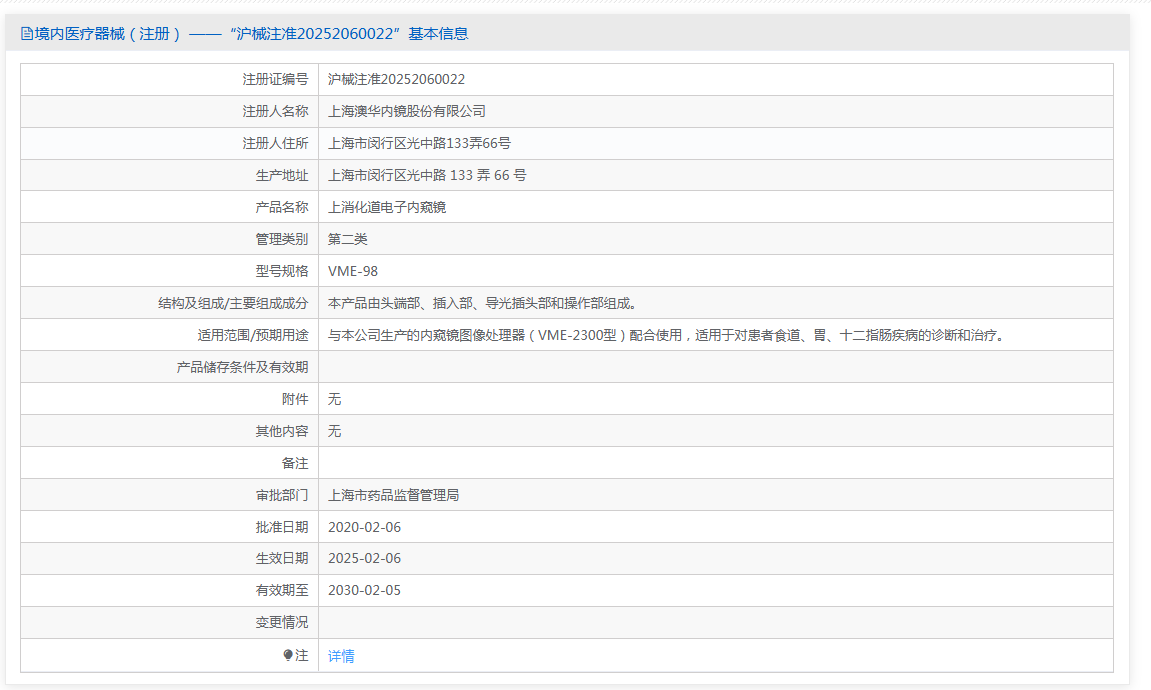Click the 管理类别 label
Screen dimensions: 1151x690
click(x=282, y=239)
